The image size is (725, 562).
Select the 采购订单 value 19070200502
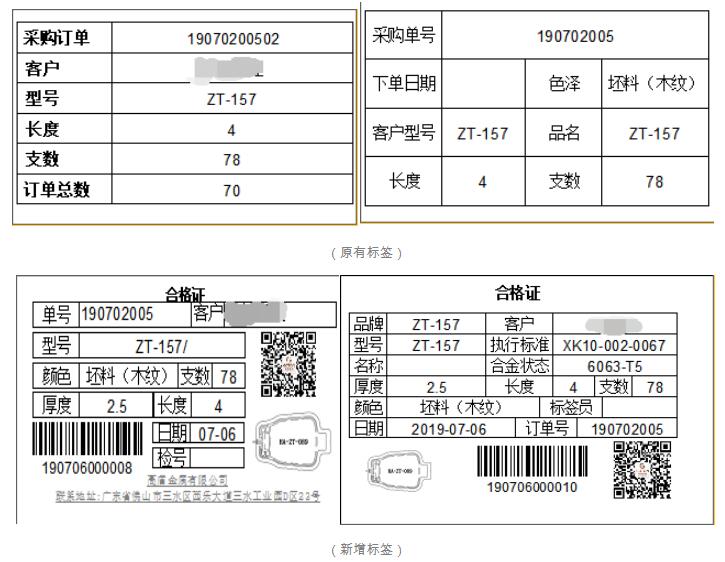tap(233, 39)
